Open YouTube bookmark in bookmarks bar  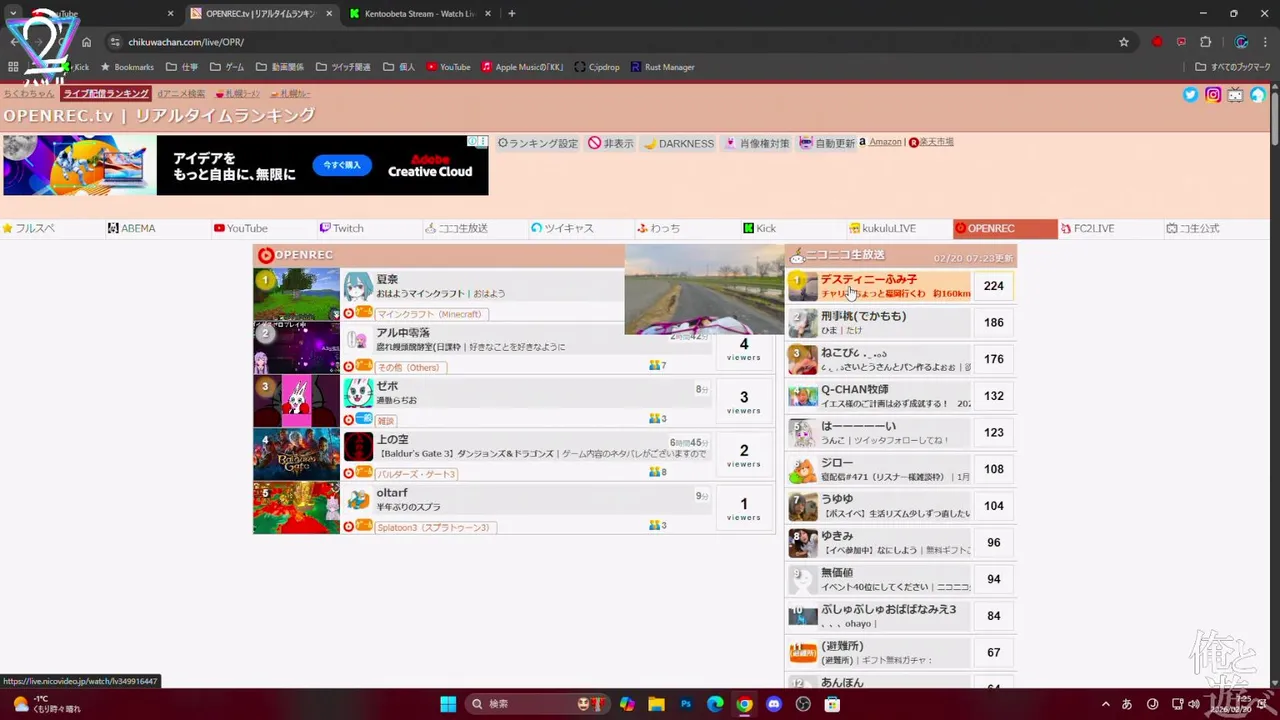448,67
